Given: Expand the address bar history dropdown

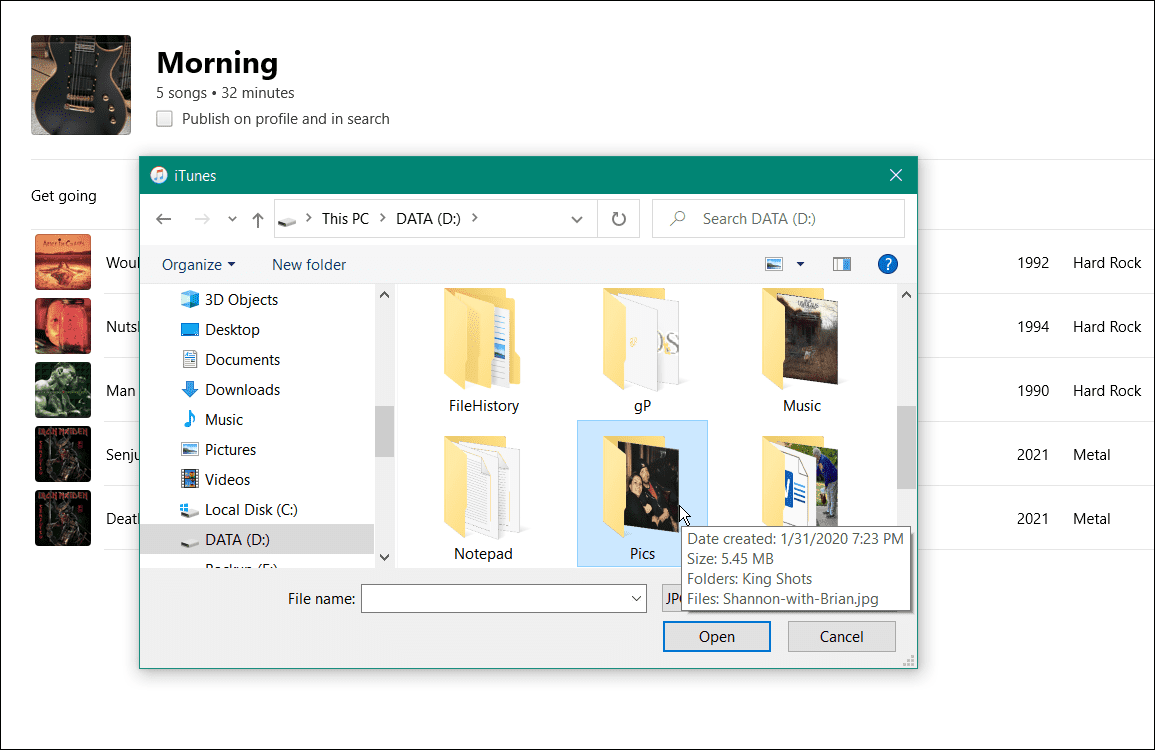Looking at the screenshot, I should (577, 219).
